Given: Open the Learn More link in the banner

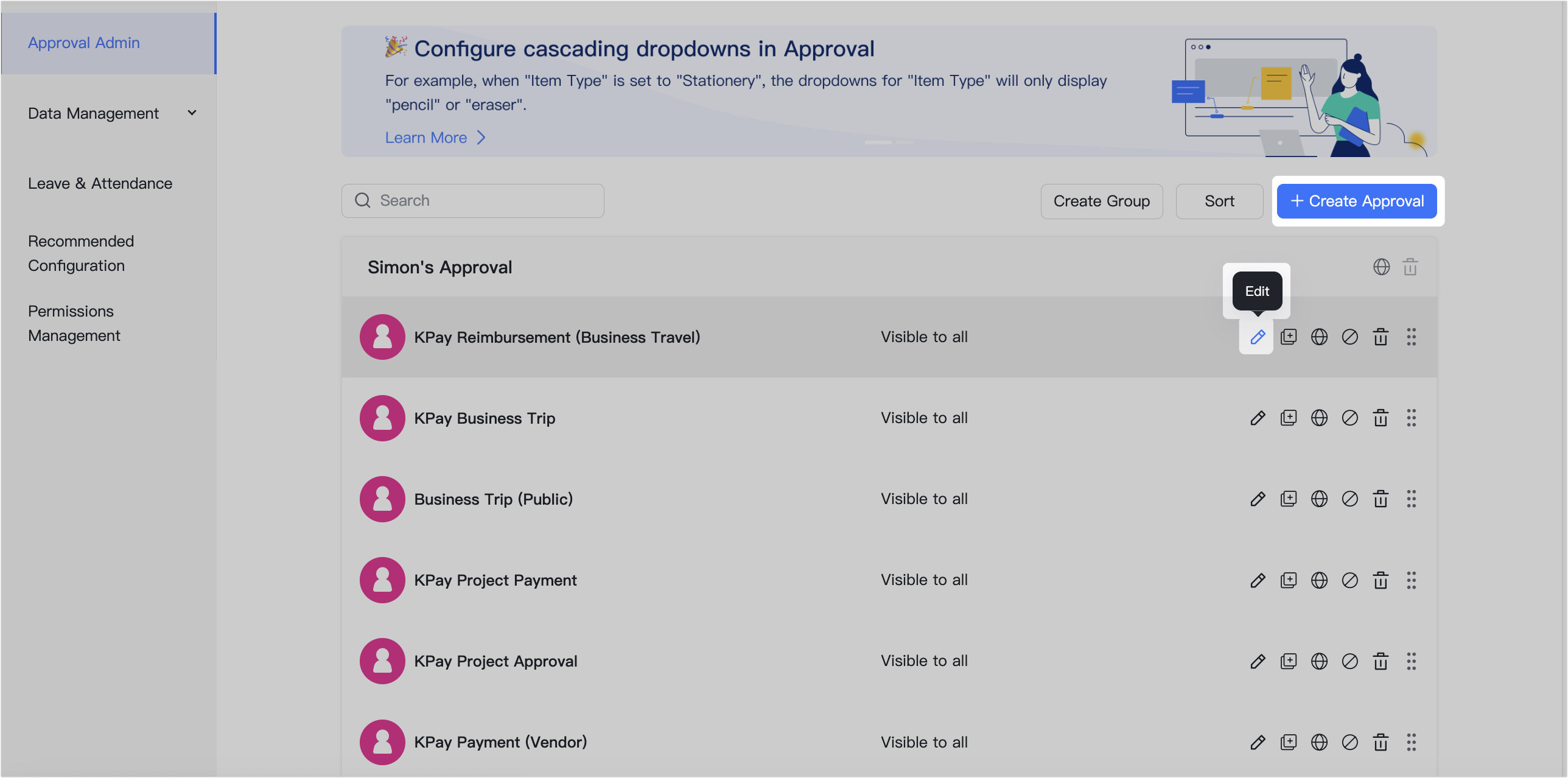Looking at the screenshot, I should [x=426, y=138].
